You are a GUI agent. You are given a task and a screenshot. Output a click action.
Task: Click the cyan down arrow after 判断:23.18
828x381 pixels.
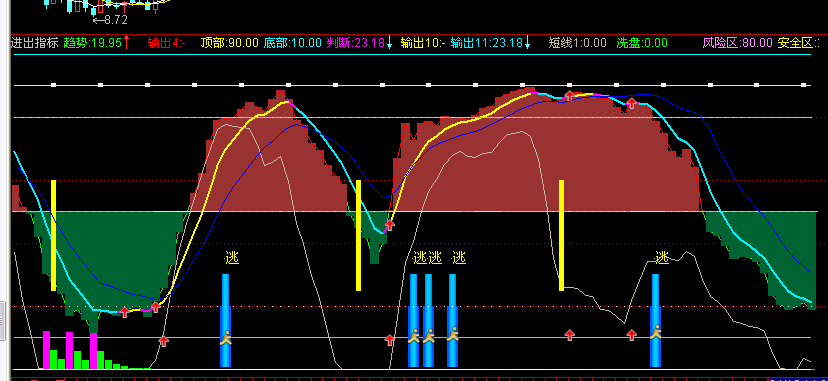(389, 43)
